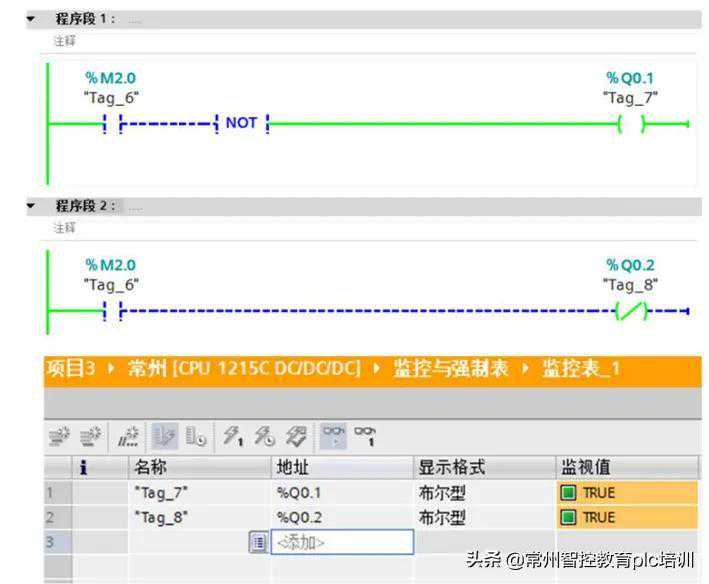
Task: Click the 'Enable peripheral outputs' icon
Action: [x=297, y=437]
